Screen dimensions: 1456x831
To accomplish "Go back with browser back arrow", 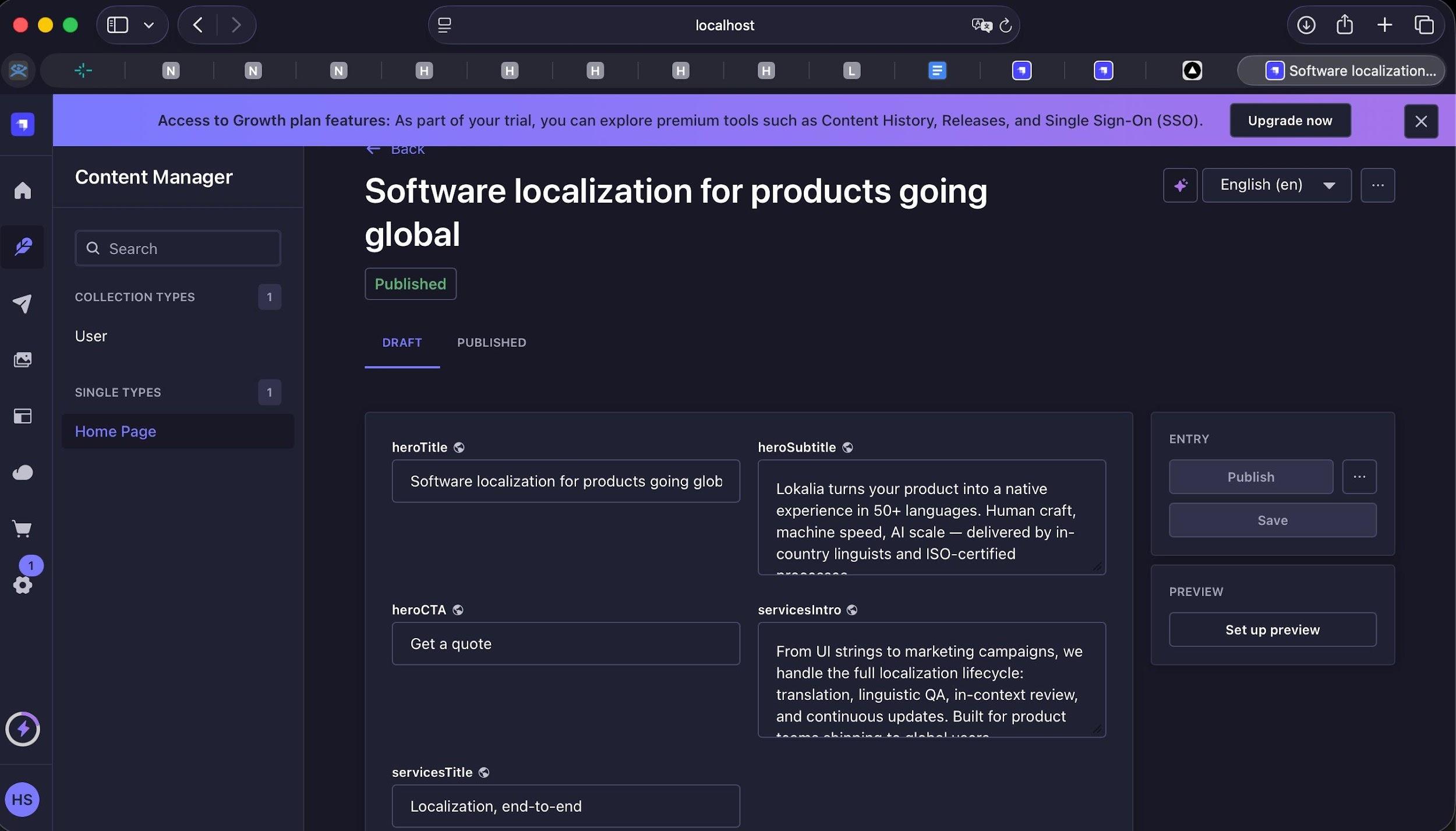I will [x=197, y=25].
